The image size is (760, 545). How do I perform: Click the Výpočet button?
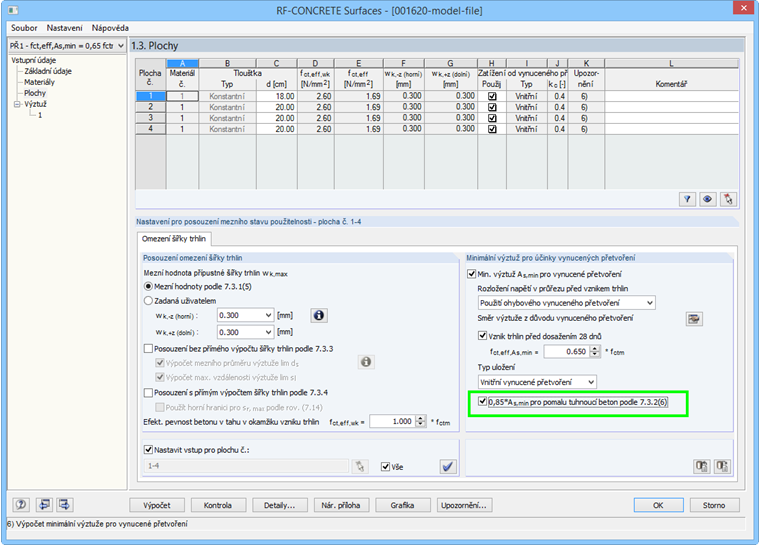click(157, 505)
